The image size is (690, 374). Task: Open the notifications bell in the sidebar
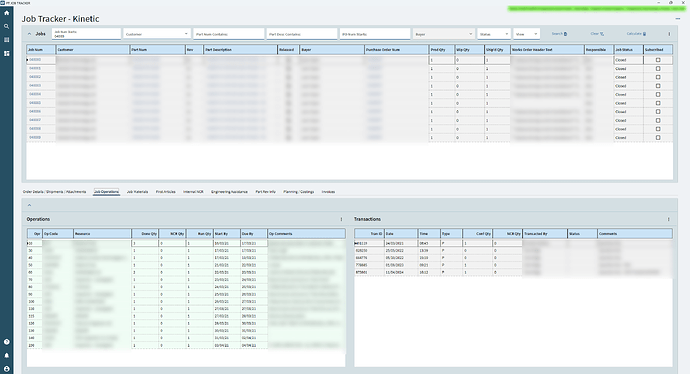[6, 355]
